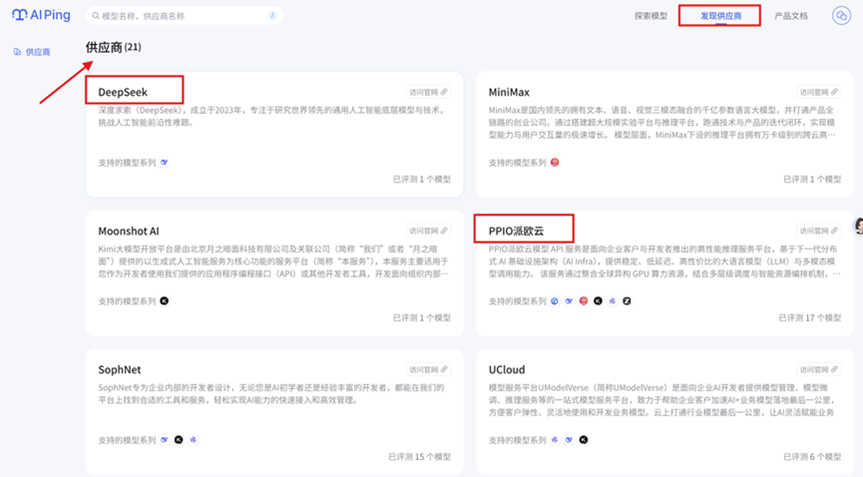Click the purple Qwen icon in the PPIO派欧云 card
Screen dimensions: 863x477
[612, 301]
